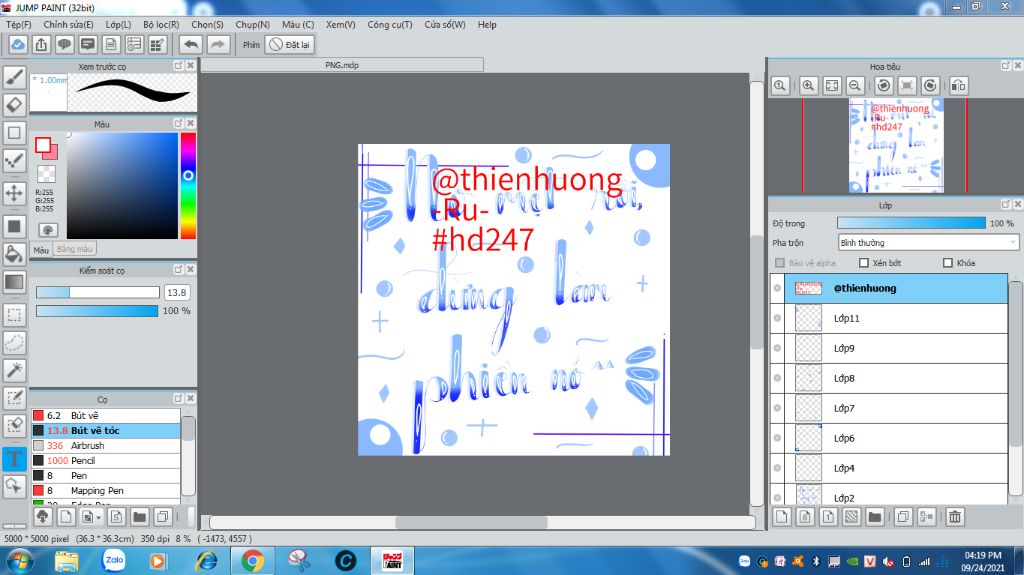Click the foreground color swatch
This screenshot has width=1024, height=575.
pos(44,145)
